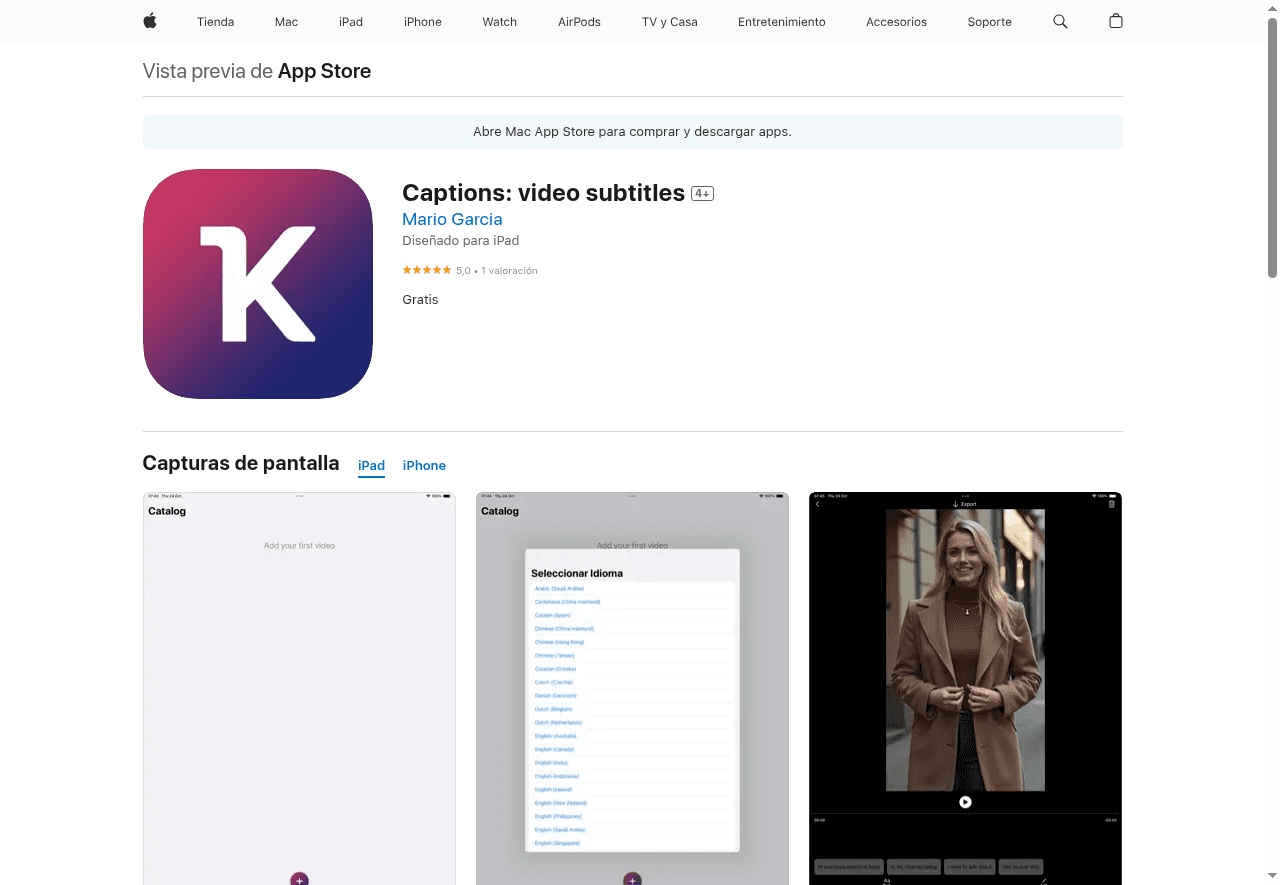Click the Captions app K icon
Viewport: 1280px width, 885px height.
(x=258, y=284)
